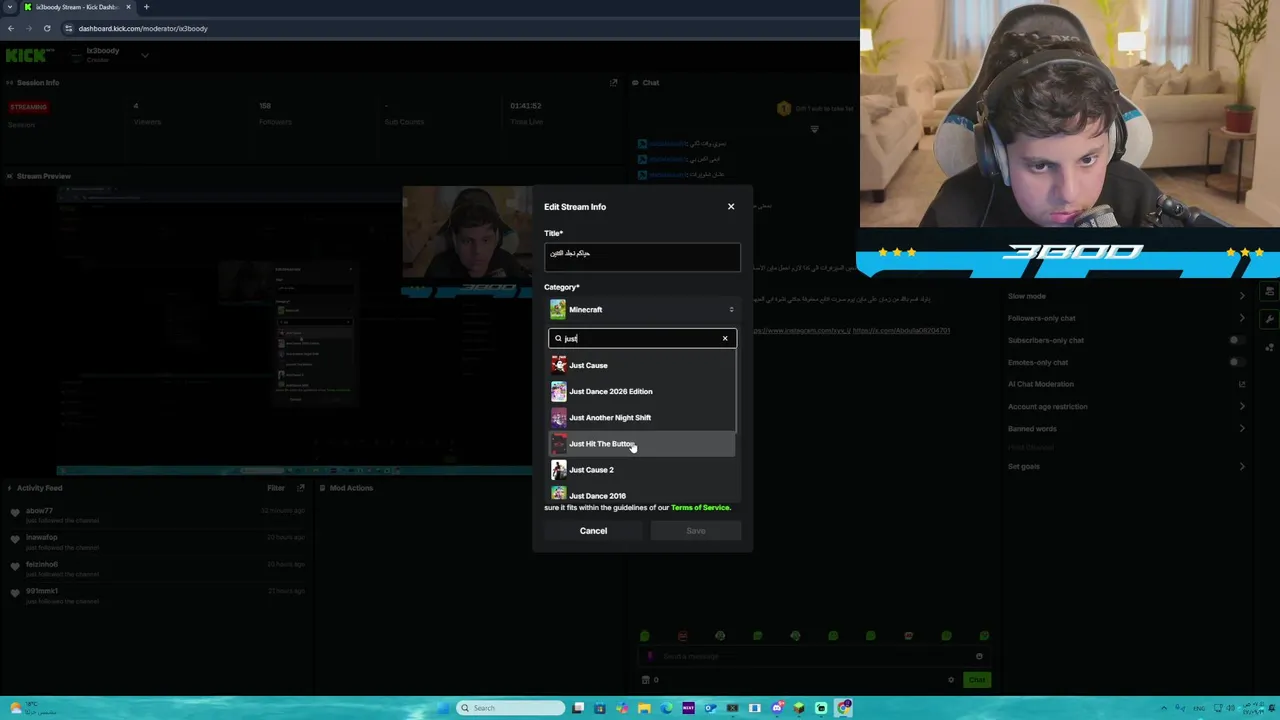1280x720 pixels.
Task: Clear the category search text
Action: (x=725, y=338)
